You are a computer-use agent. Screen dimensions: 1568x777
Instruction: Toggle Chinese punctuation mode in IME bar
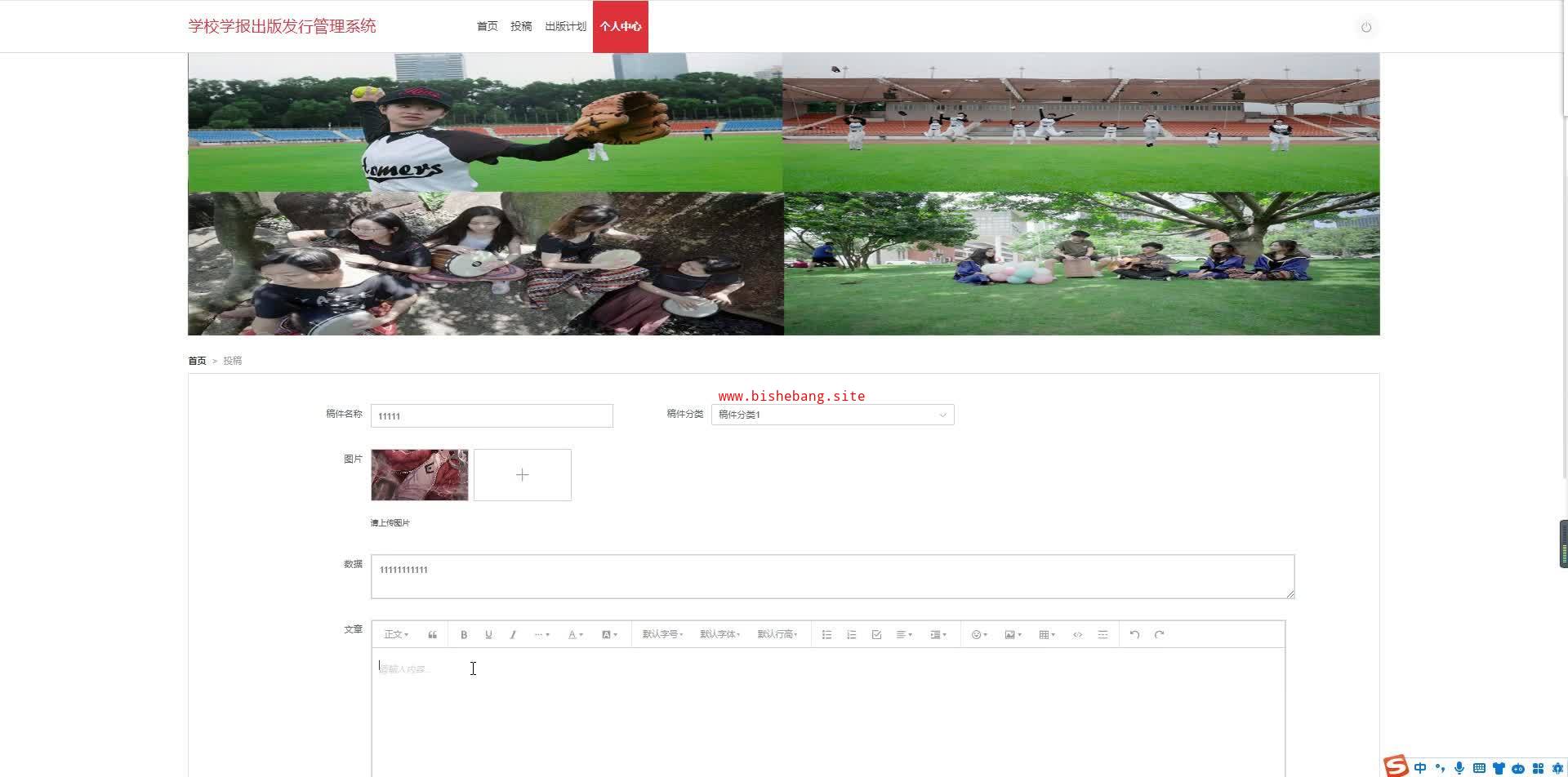point(1440,768)
